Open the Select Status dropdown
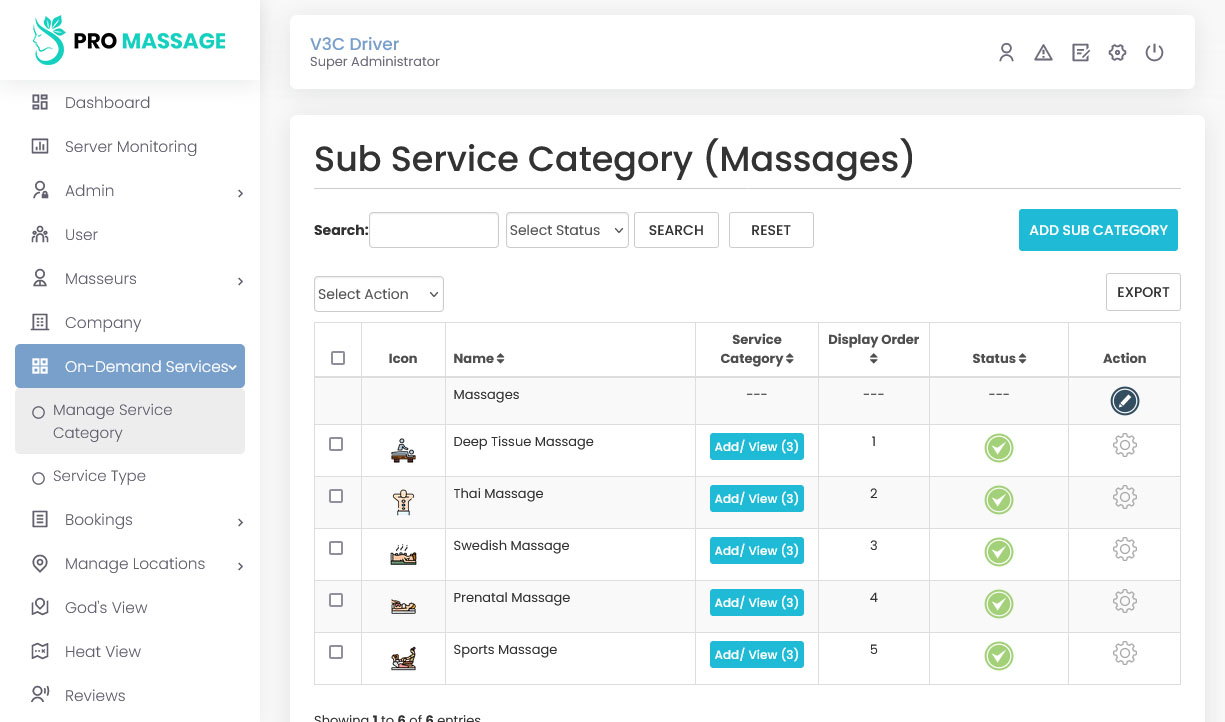Screen dimensions: 1225x722 point(567,230)
